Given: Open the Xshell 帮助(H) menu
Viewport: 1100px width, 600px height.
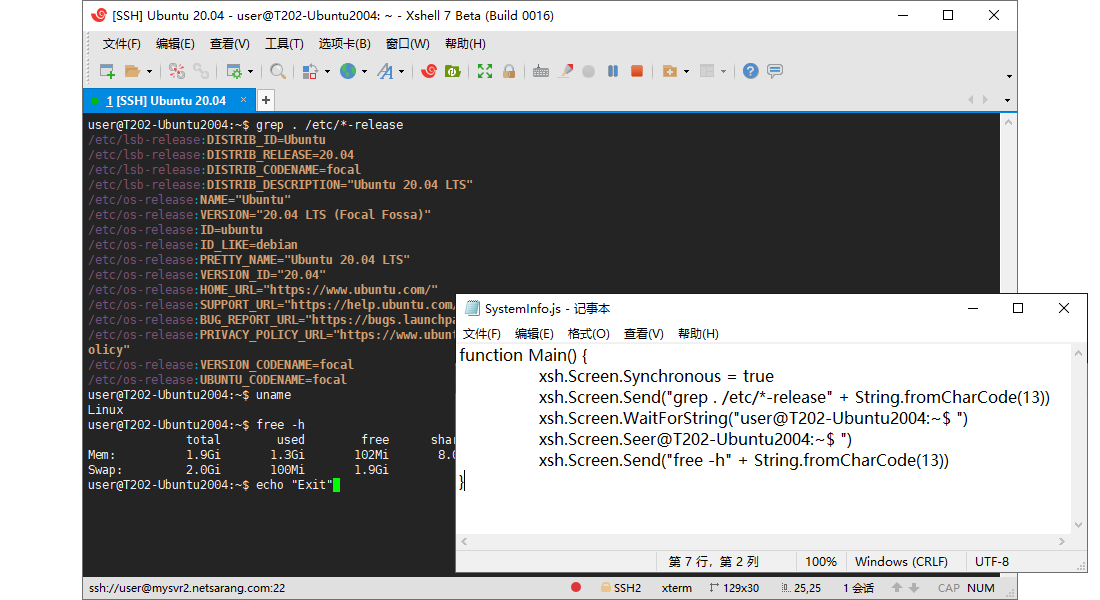Looking at the screenshot, I should (x=465, y=44).
